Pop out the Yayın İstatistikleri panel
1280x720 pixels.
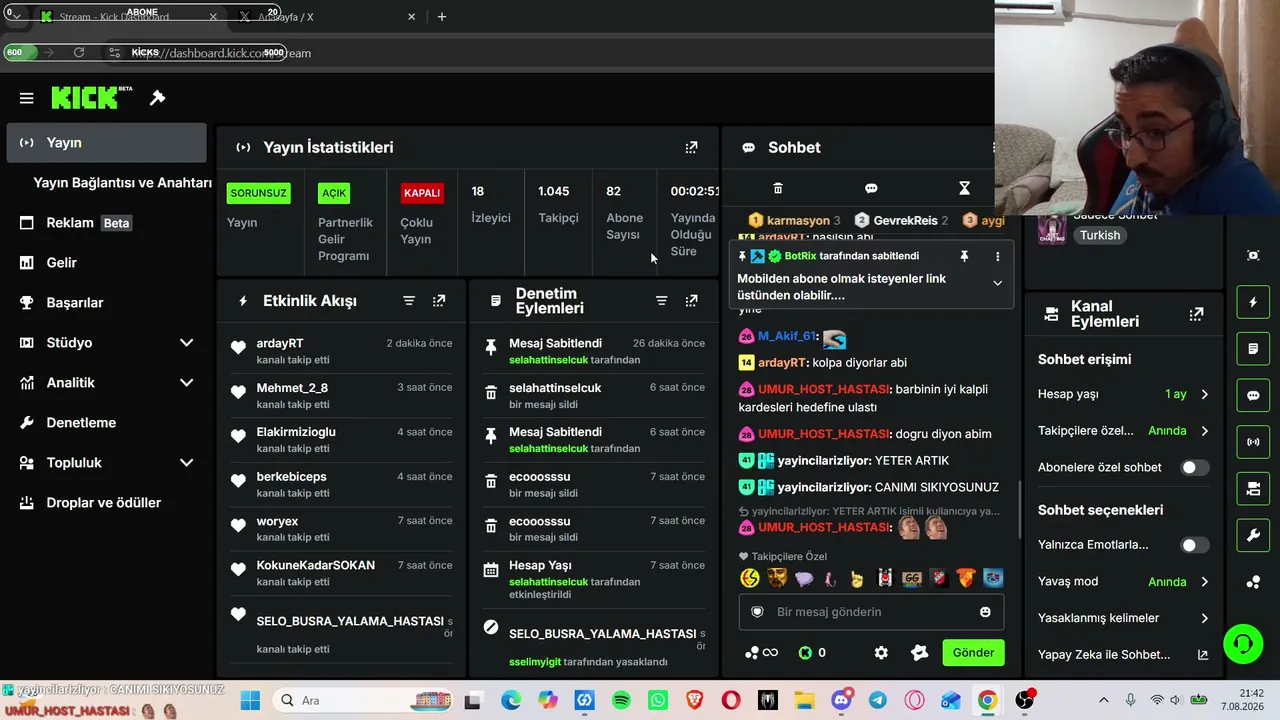pyautogui.click(x=691, y=147)
